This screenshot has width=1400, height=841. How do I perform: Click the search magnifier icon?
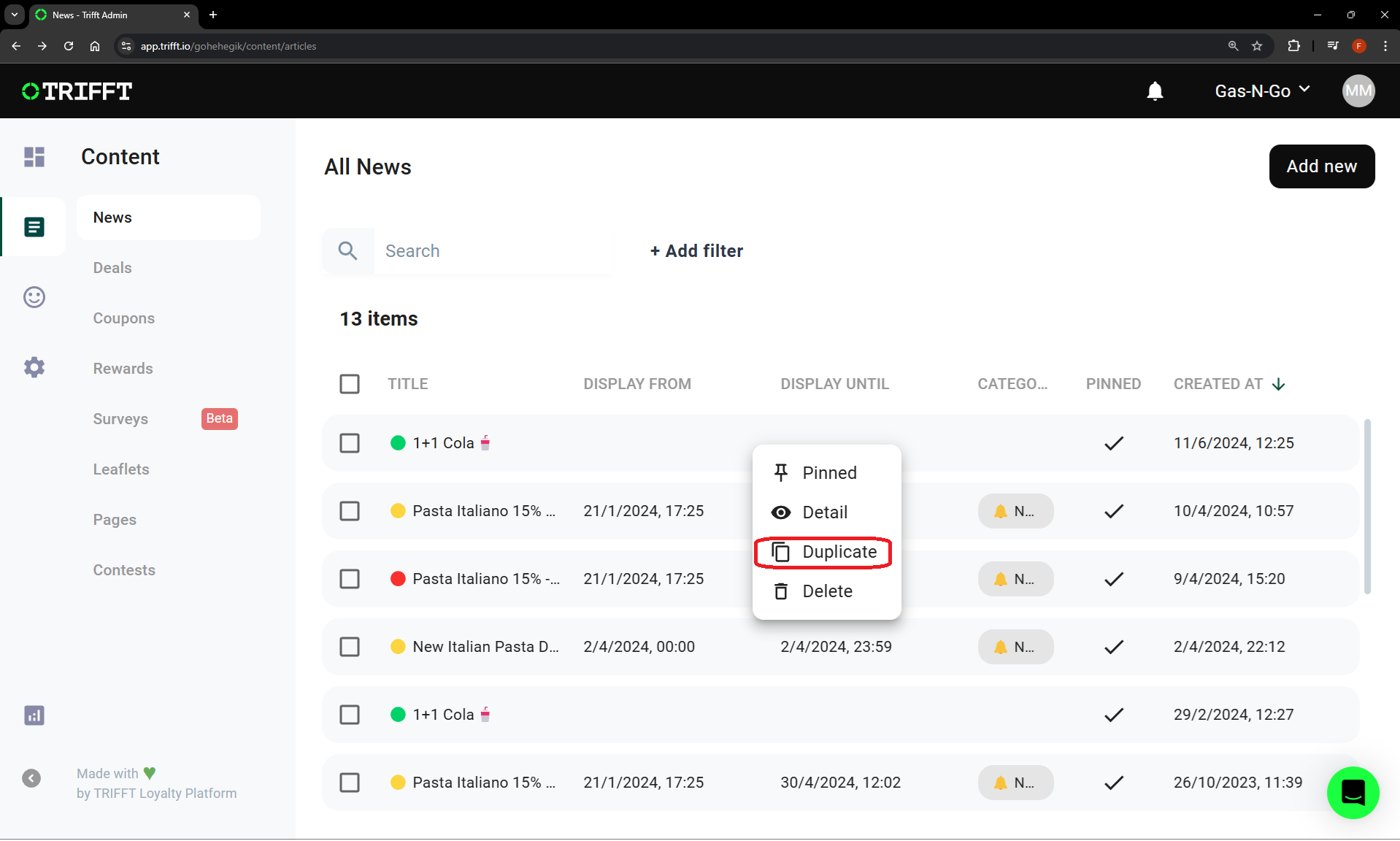pyautogui.click(x=348, y=251)
